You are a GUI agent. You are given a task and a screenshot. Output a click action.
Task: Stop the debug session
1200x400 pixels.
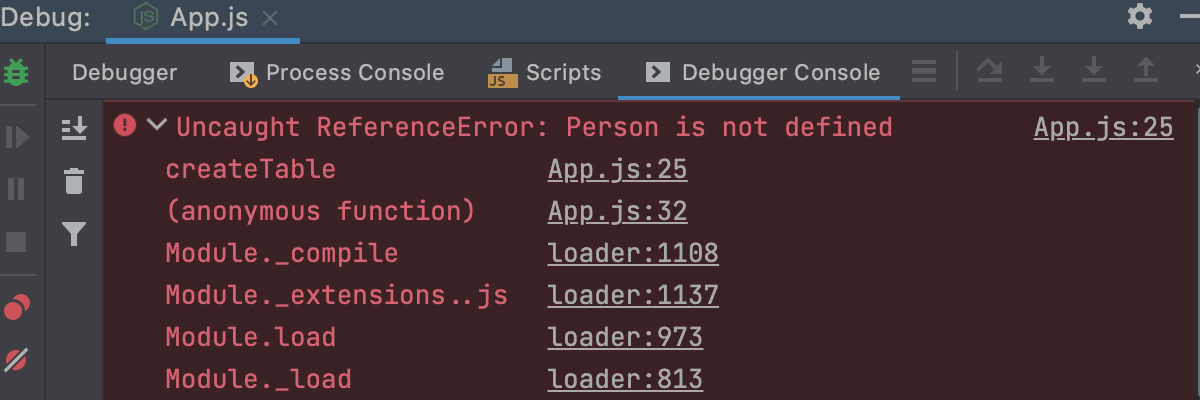coord(17,242)
